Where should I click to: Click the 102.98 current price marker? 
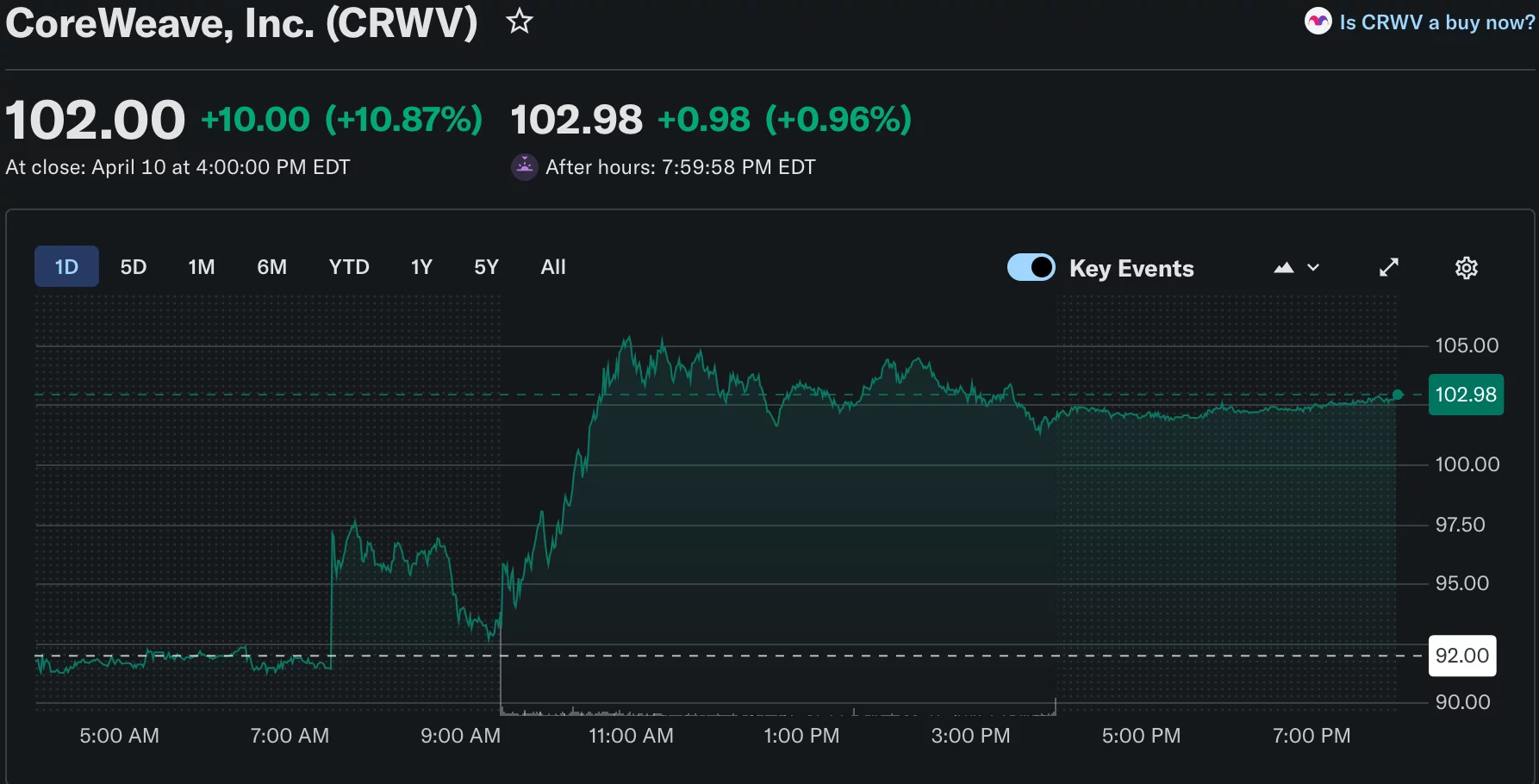tap(1465, 395)
